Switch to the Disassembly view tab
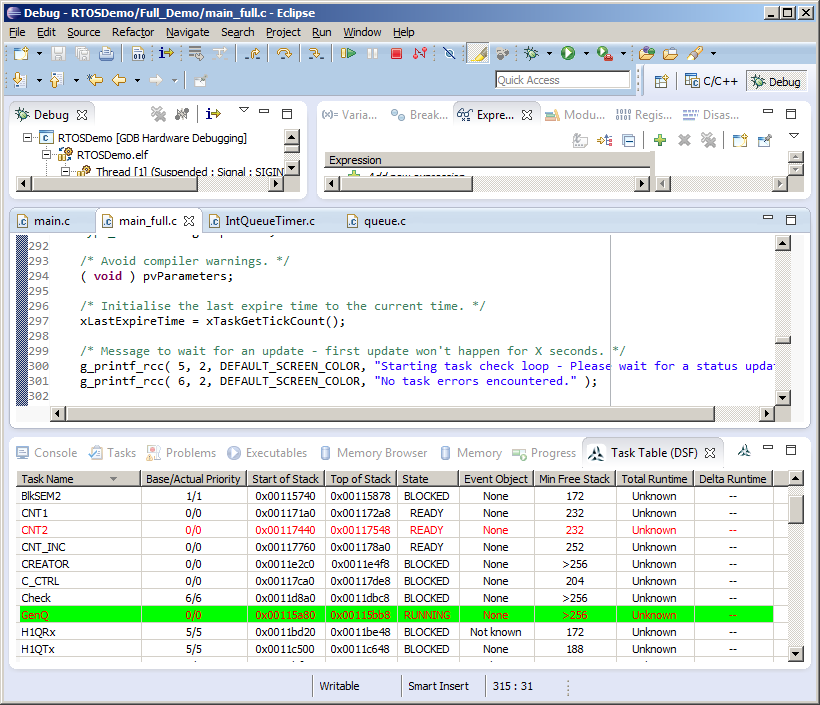The image size is (820, 705). [x=711, y=115]
